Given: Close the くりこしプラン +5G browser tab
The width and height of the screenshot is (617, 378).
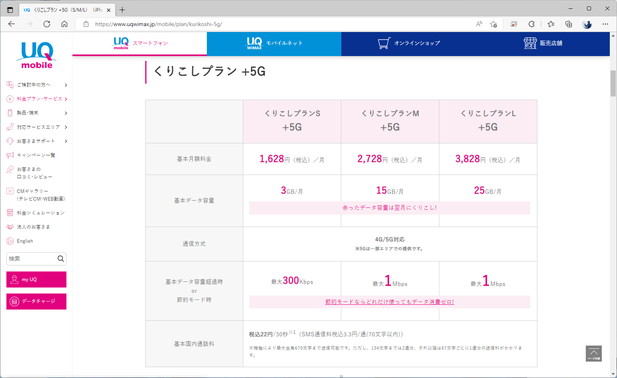Looking at the screenshot, I should pos(109,10).
